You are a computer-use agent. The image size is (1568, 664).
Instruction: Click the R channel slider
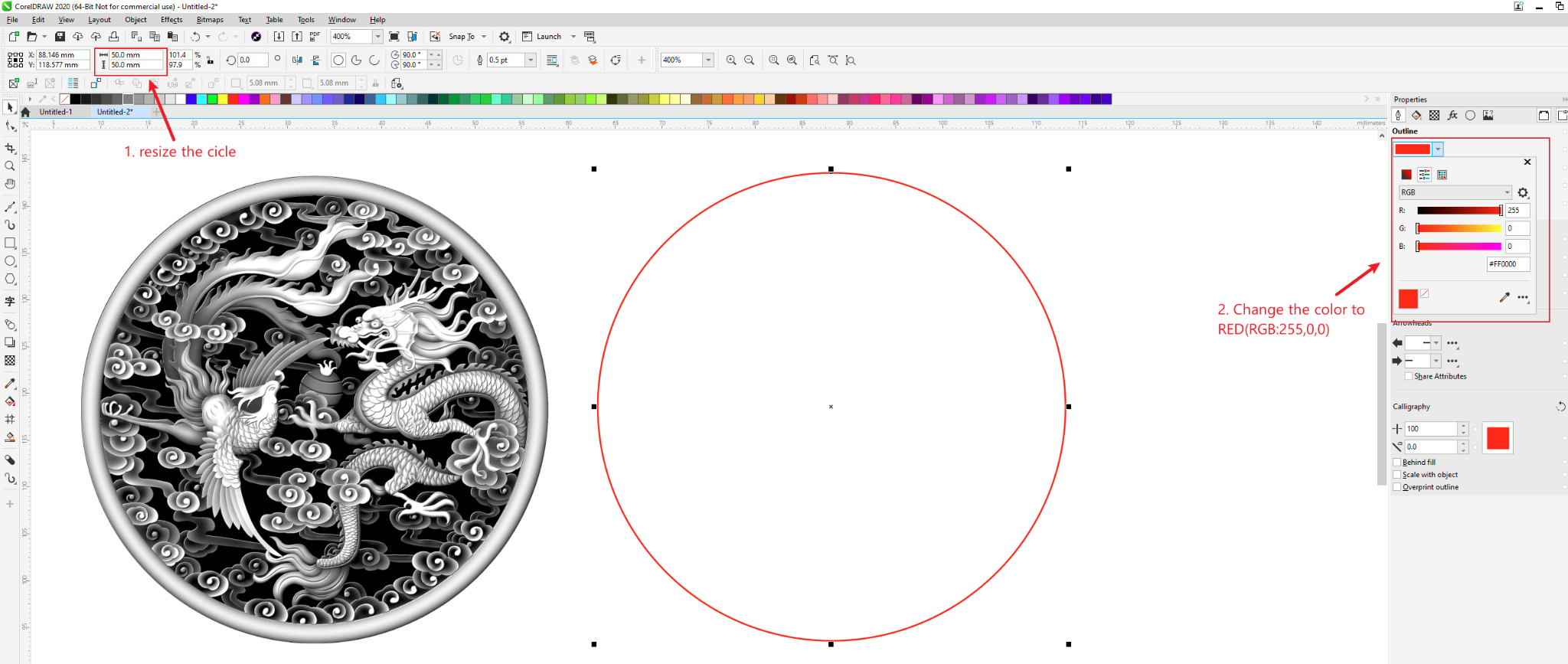[x=1459, y=210]
